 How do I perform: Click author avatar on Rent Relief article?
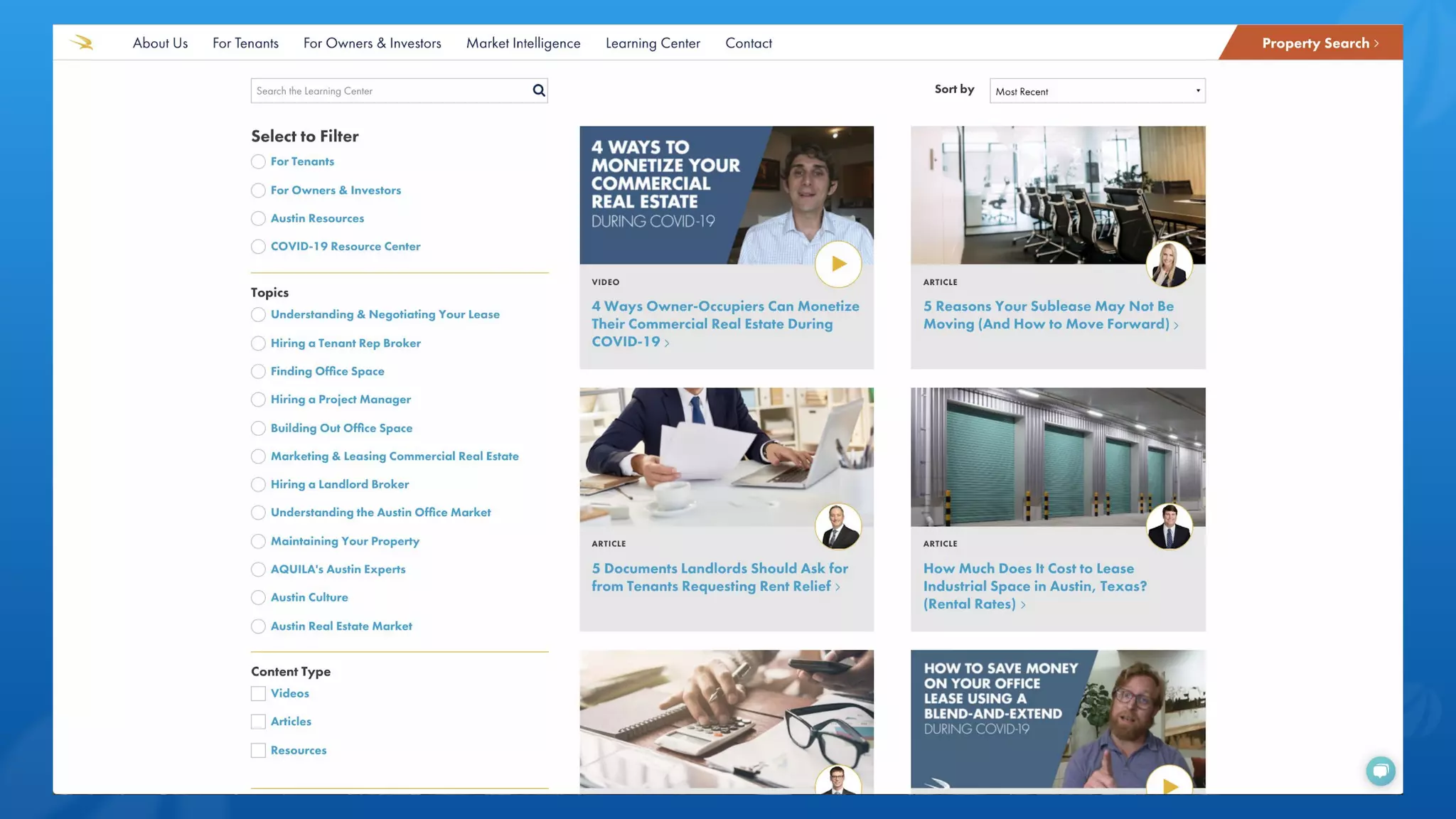[837, 526]
